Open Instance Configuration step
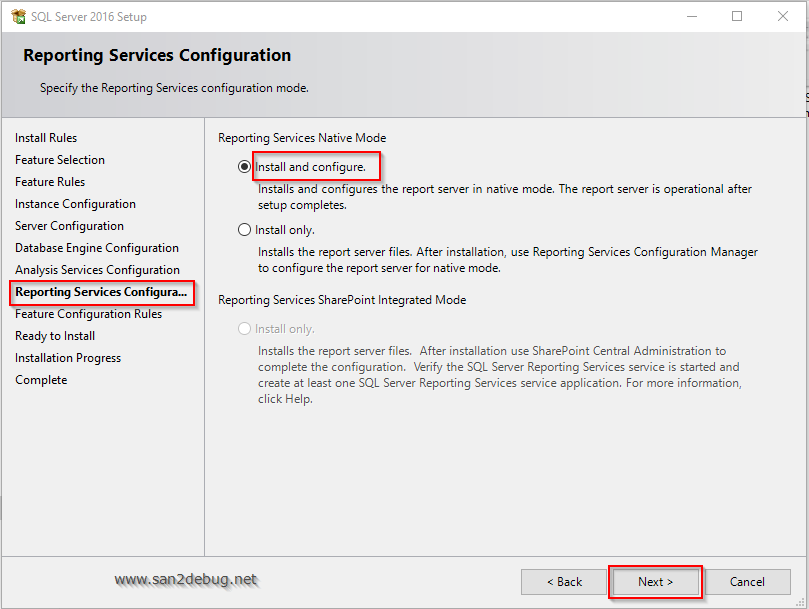 point(75,204)
